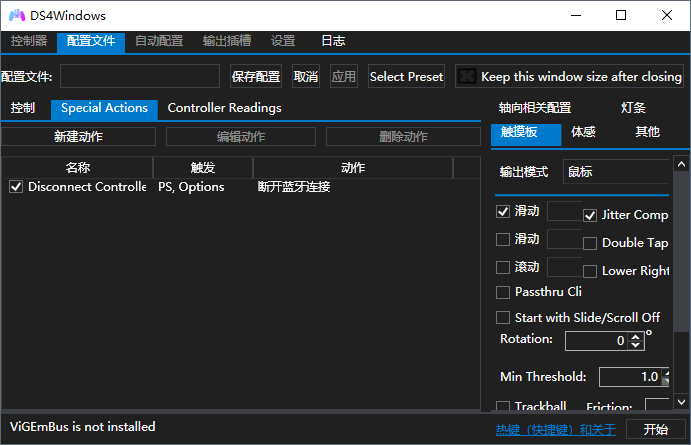Enable the unchecked 滑动 checkbox
The width and height of the screenshot is (691, 445).
503,239
